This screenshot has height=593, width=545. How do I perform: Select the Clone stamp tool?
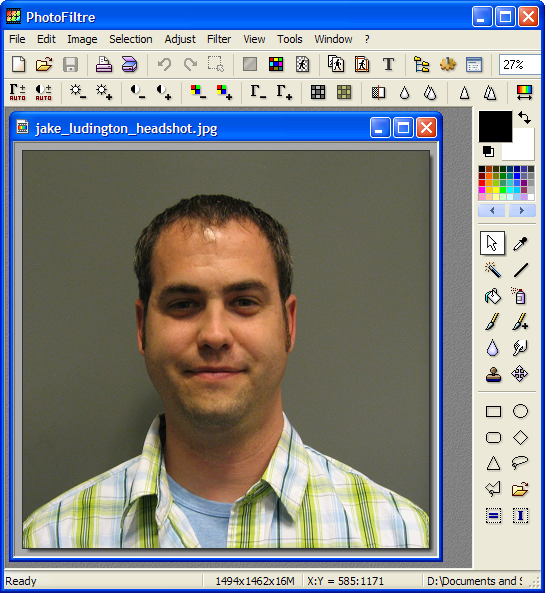tap(493, 374)
